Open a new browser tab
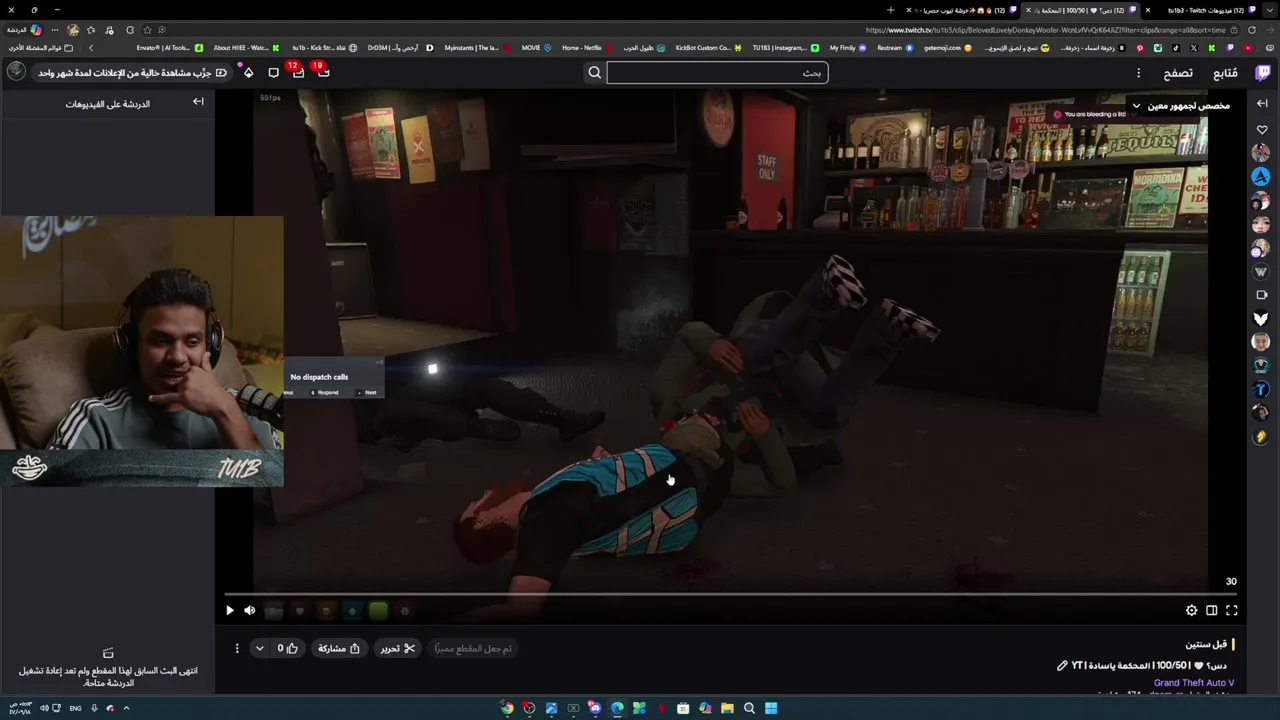This screenshot has width=1280, height=720. point(891,10)
